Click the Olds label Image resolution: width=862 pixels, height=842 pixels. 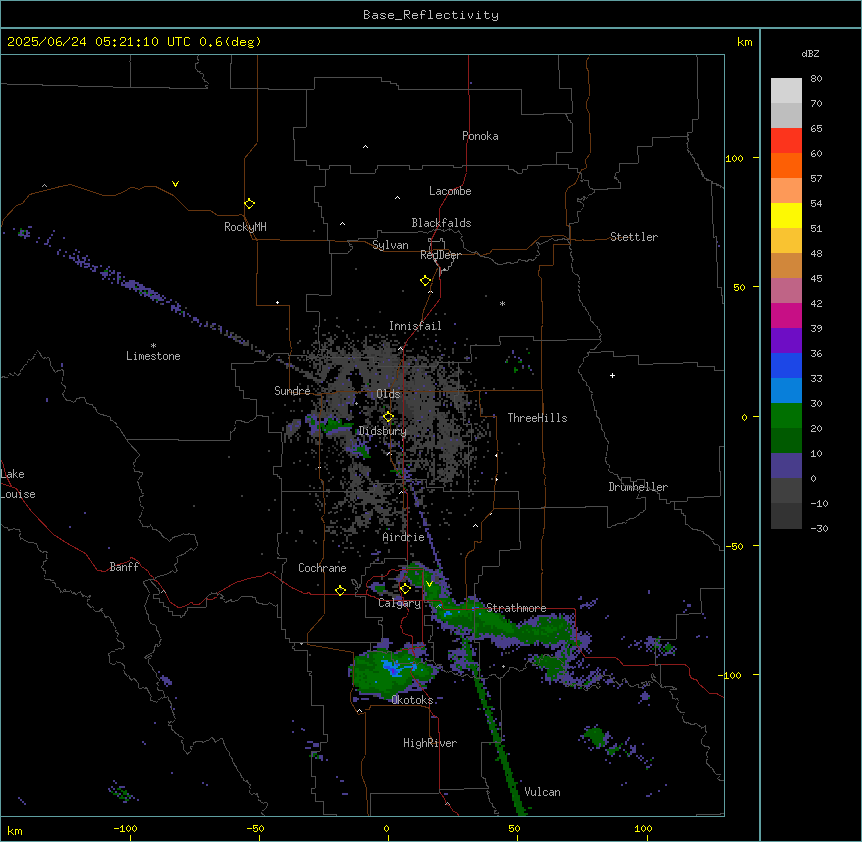(x=388, y=394)
